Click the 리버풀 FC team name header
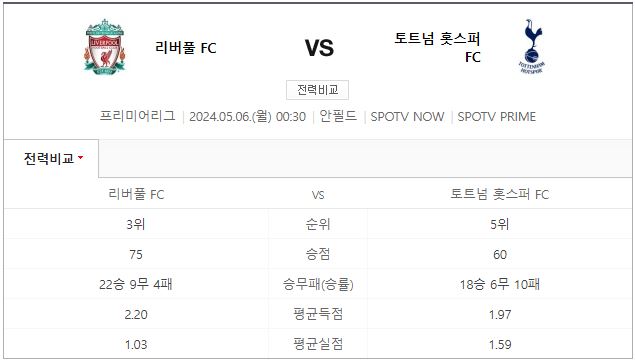The image size is (635, 361). (186, 48)
